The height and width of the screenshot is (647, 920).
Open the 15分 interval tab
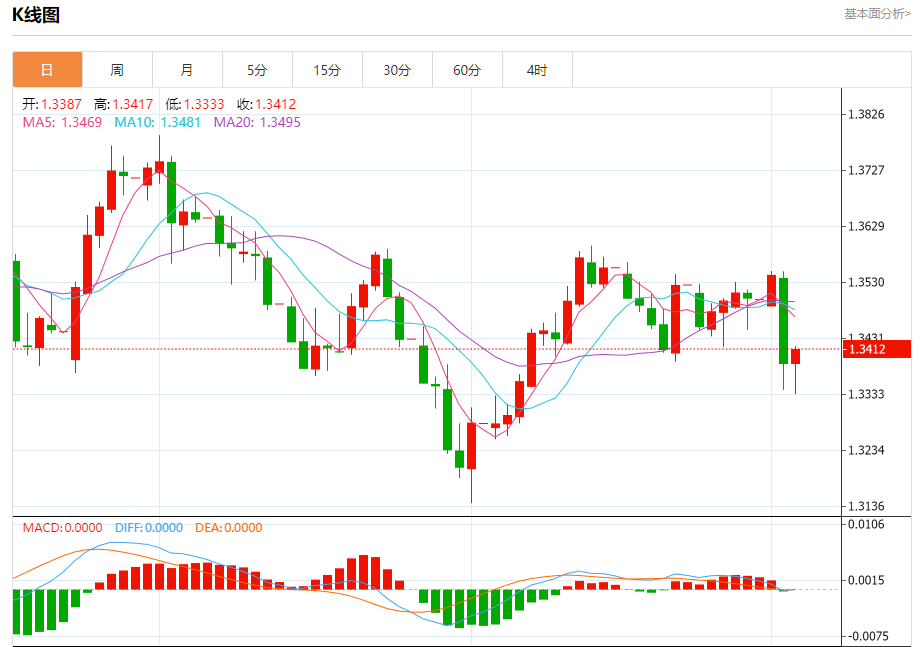click(x=327, y=70)
